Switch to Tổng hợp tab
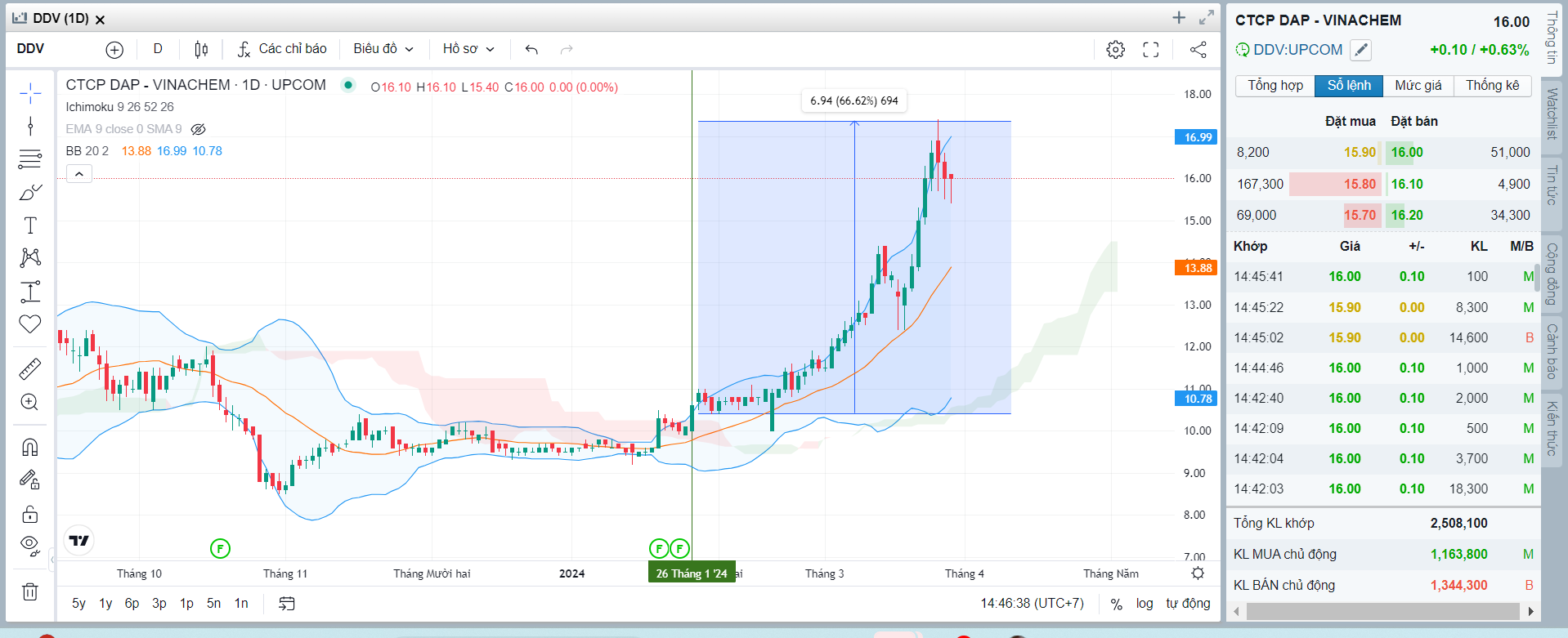This screenshot has width=1568, height=638. pyautogui.click(x=1275, y=86)
